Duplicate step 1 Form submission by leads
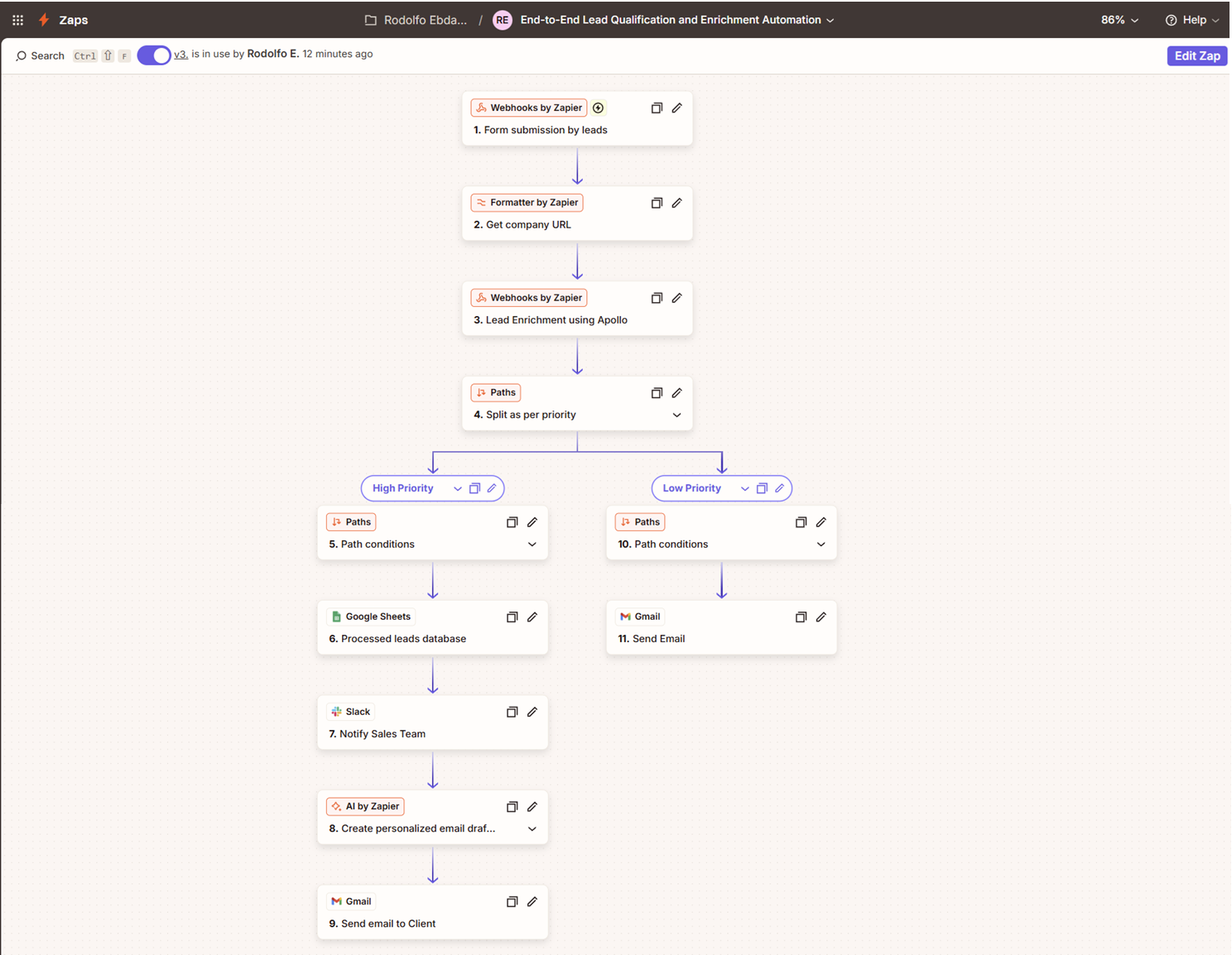The width and height of the screenshot is (1232, 955). point(657,108)
